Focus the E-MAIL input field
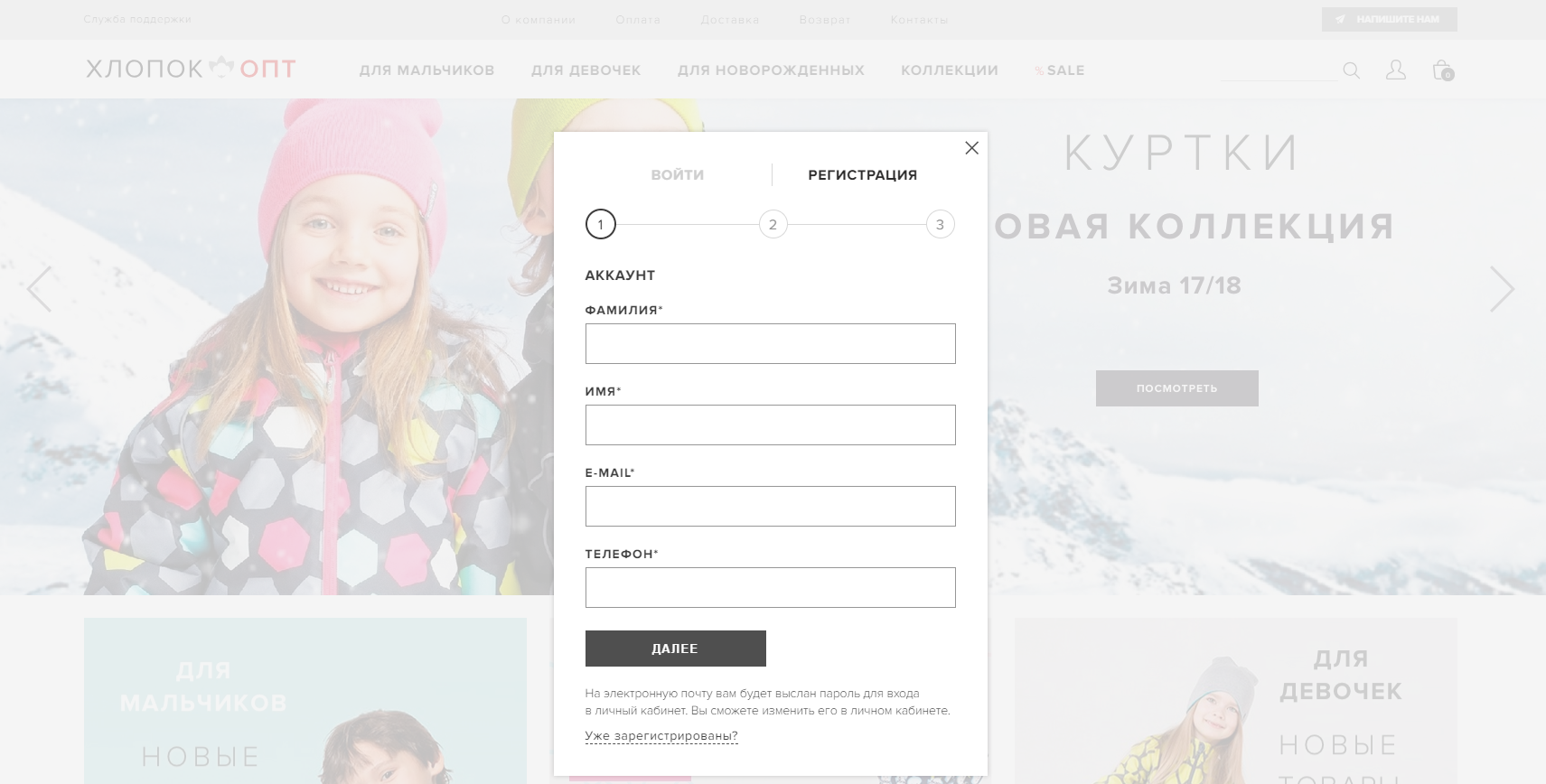This screenshot has height=784, width=1546. pyautogui.click(x=770, y=506)
